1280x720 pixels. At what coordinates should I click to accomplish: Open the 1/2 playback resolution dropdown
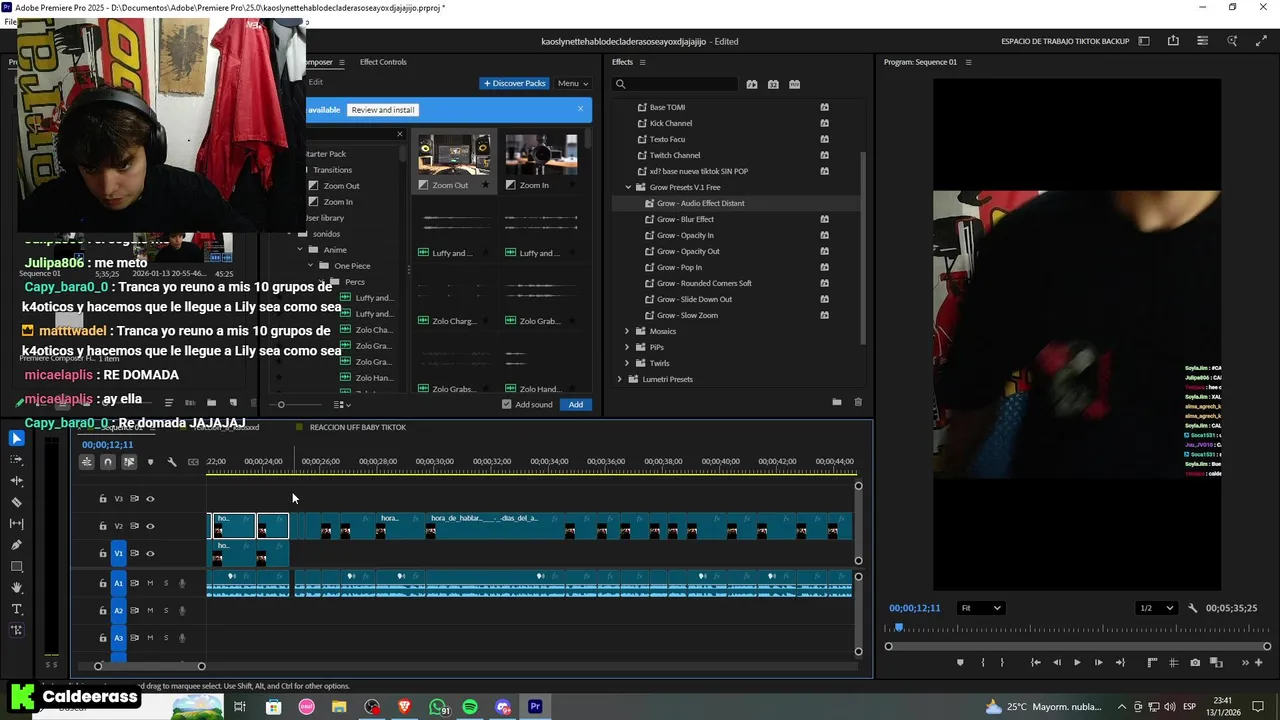click(x=1156, y=608)
